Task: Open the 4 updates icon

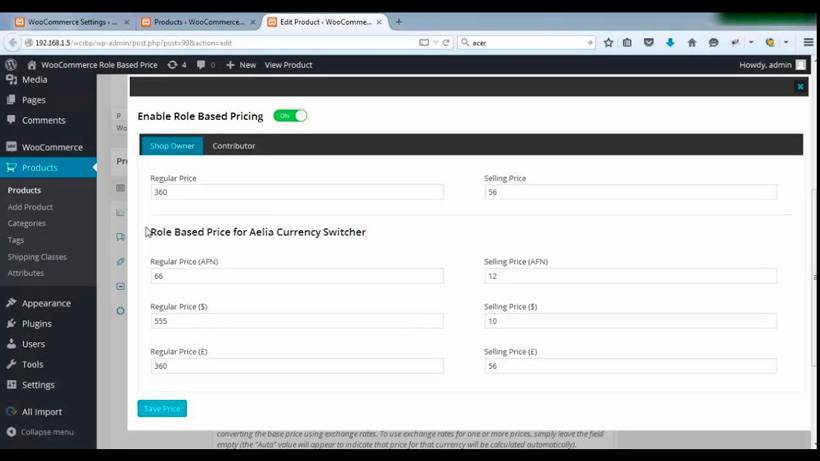Action: click(177, 65)
